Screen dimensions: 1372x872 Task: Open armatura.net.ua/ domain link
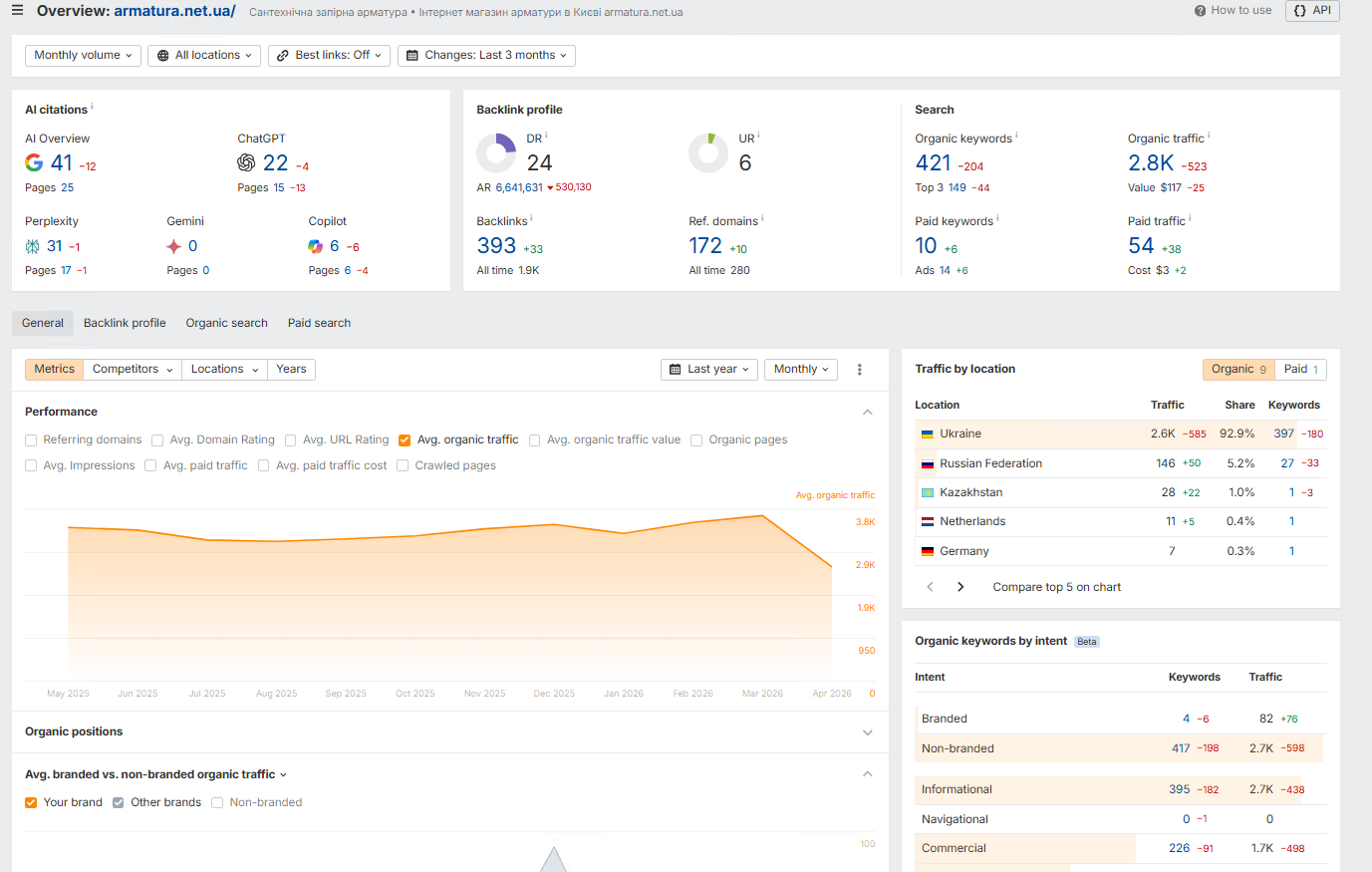(174, 11)
